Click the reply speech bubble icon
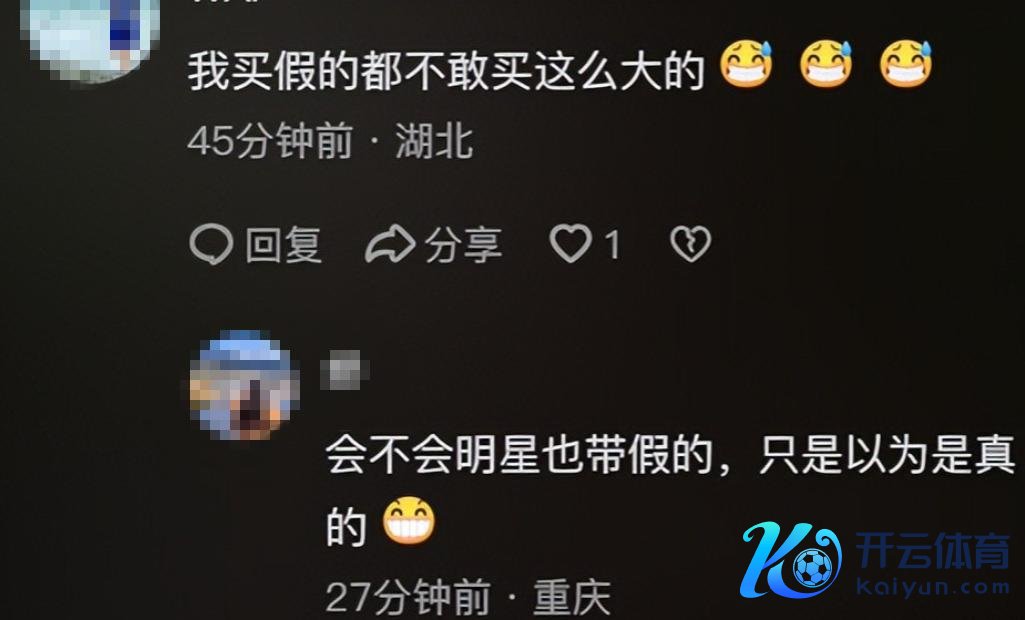The image size is (1025, 620). point(211,245)
